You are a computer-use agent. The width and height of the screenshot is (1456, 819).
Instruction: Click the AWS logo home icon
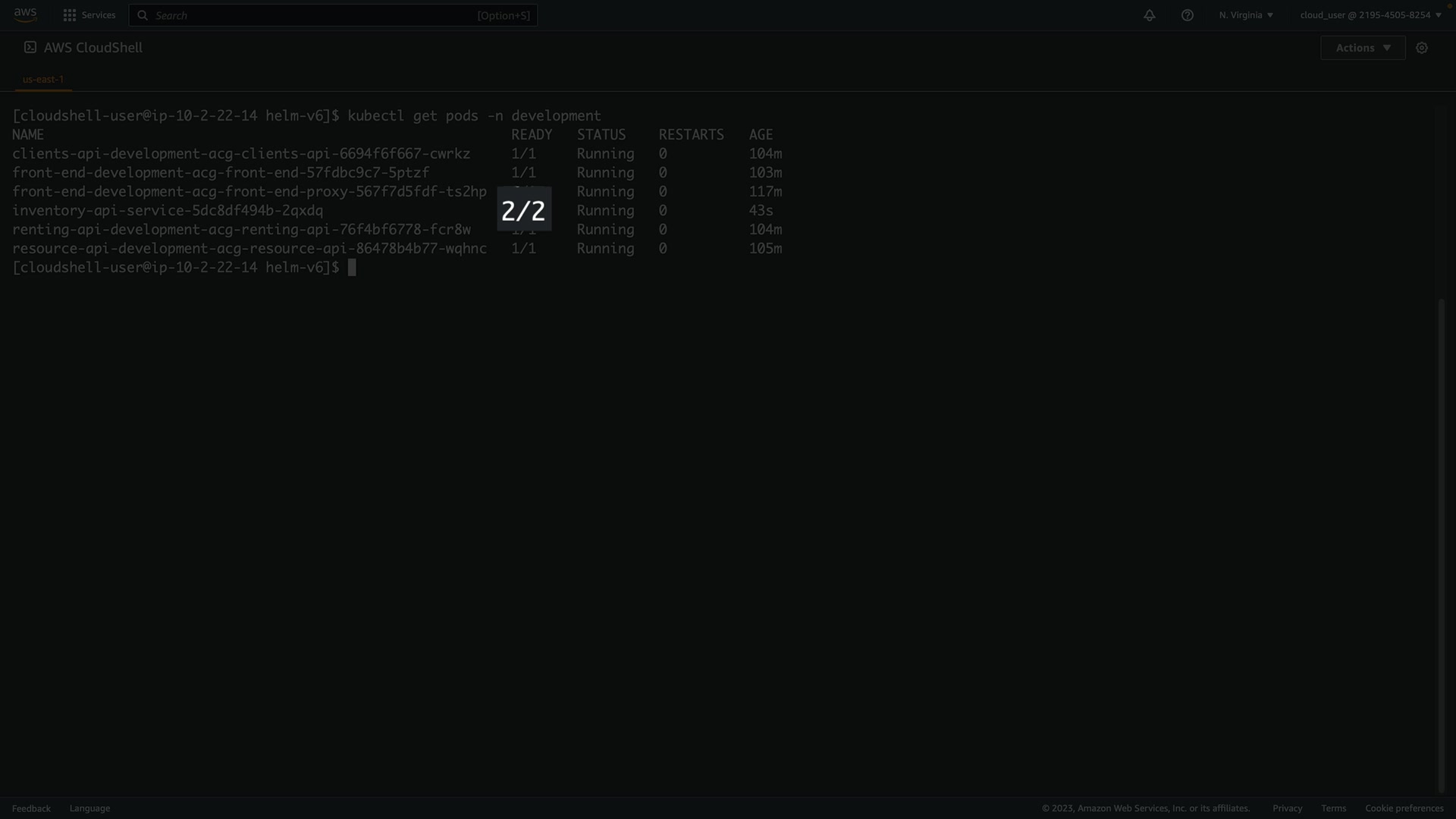[x=25, y=14]
